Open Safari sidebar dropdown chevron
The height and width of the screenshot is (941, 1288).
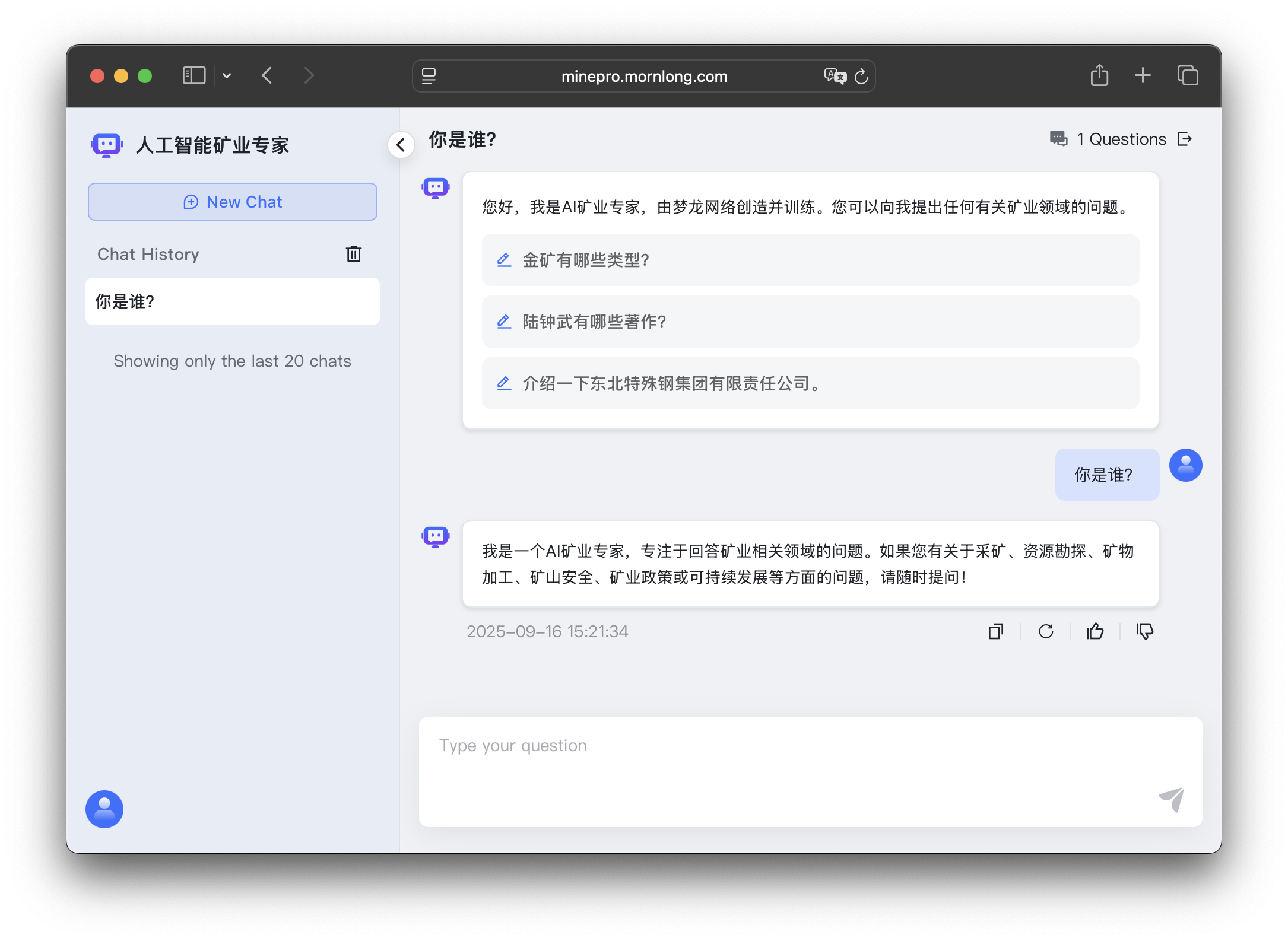click(x=227, y=75)
